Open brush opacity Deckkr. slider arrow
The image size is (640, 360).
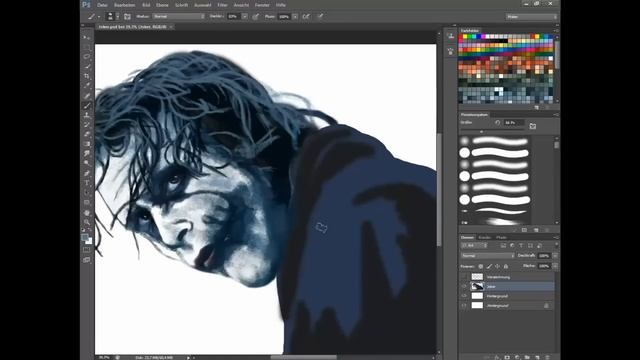(x=244, y=16)
